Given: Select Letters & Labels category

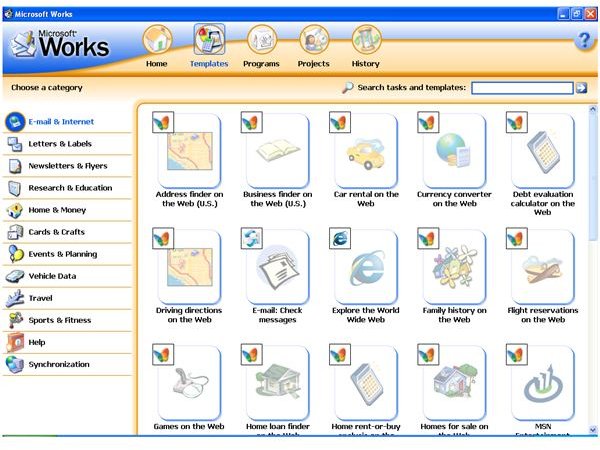Looking at the screenshot, I should (67, 144).
